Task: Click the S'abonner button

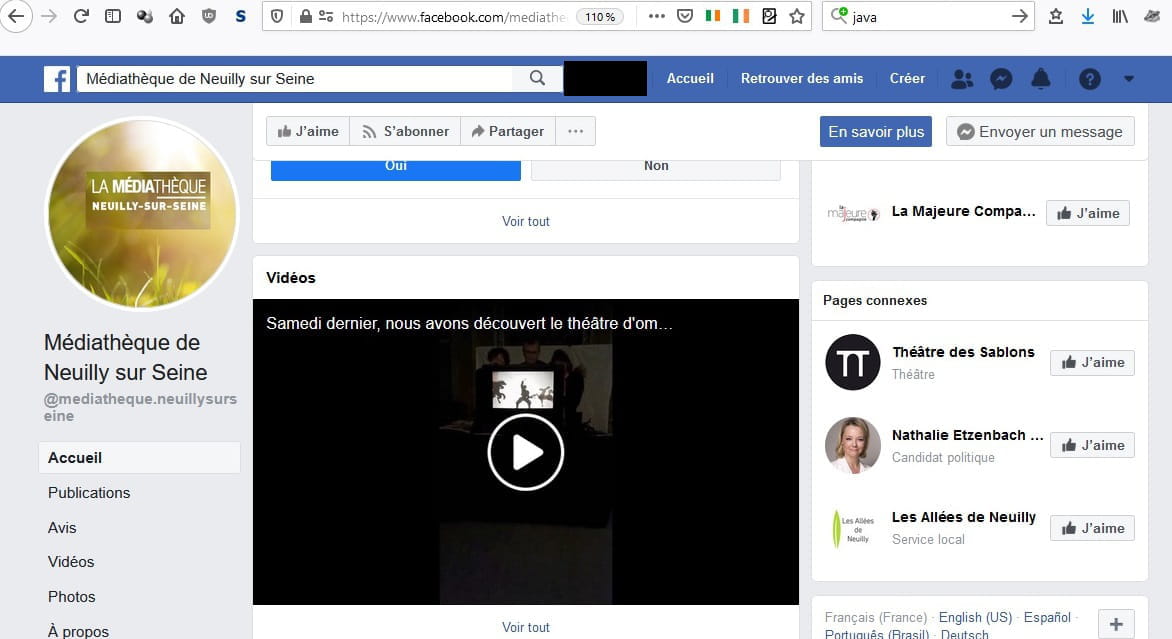Action: click(x=405, y=132)
